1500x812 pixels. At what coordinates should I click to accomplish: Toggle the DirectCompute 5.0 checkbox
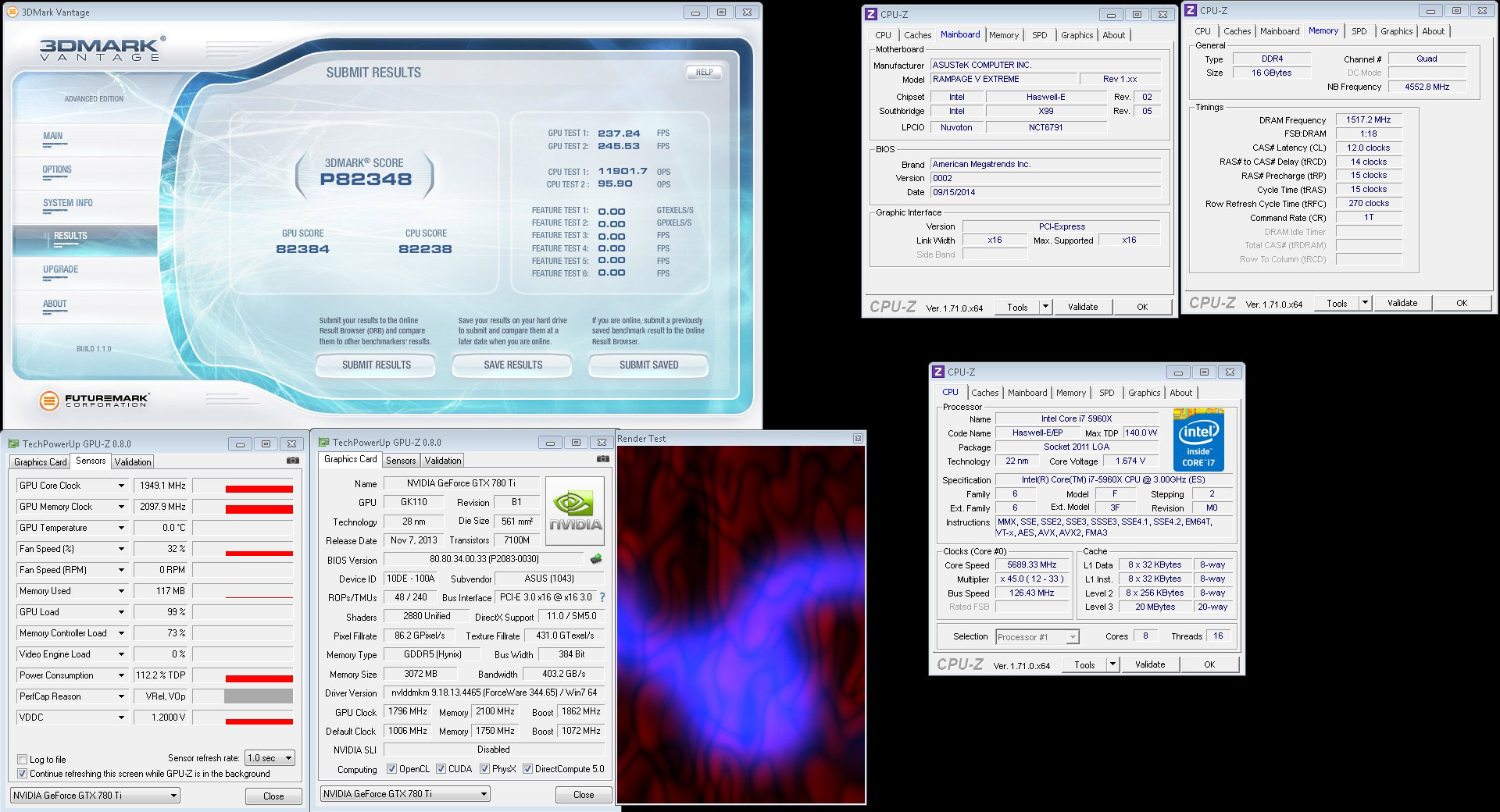528,769
